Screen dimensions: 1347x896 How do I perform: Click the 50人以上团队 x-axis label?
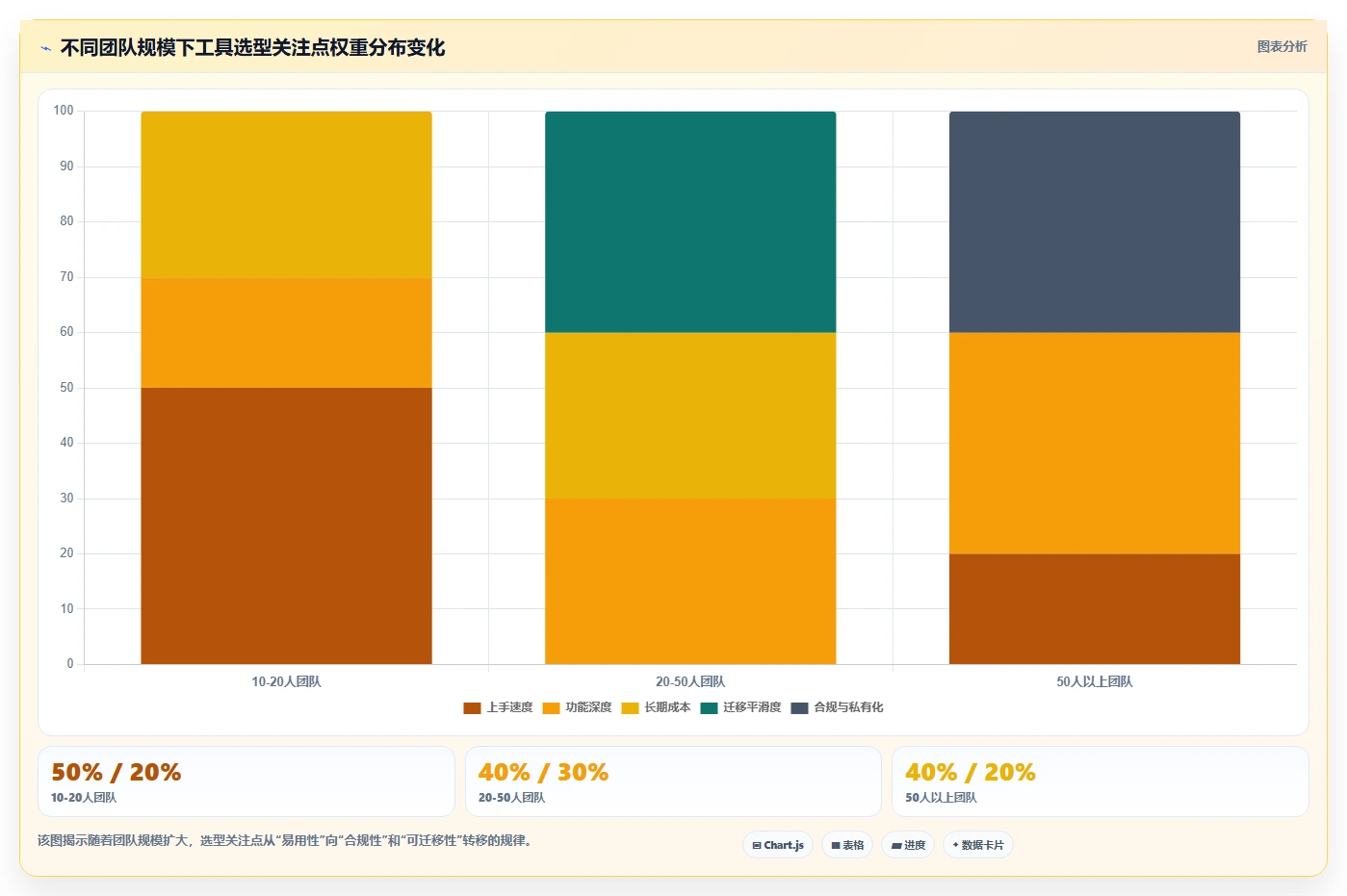(x=1095, y=681)
